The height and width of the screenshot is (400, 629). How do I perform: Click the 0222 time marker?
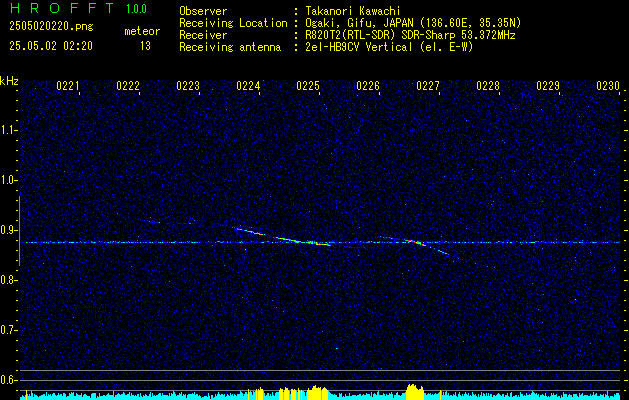tap(128, 86)
